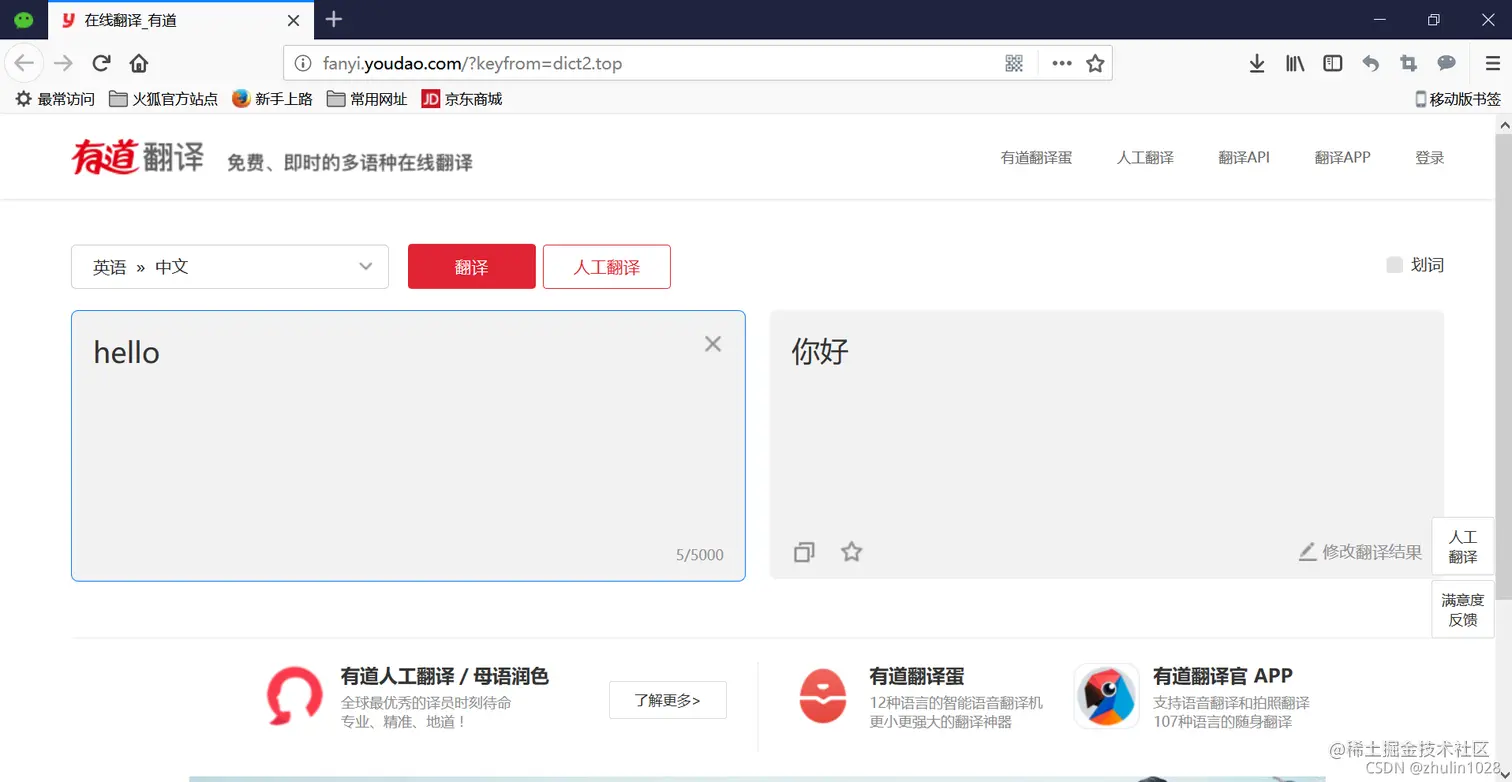This screenshot has width=1512, height=782.
Task: Click the 免费、即时的多语种在线翻译 slogan
Action: coord(350,162)
